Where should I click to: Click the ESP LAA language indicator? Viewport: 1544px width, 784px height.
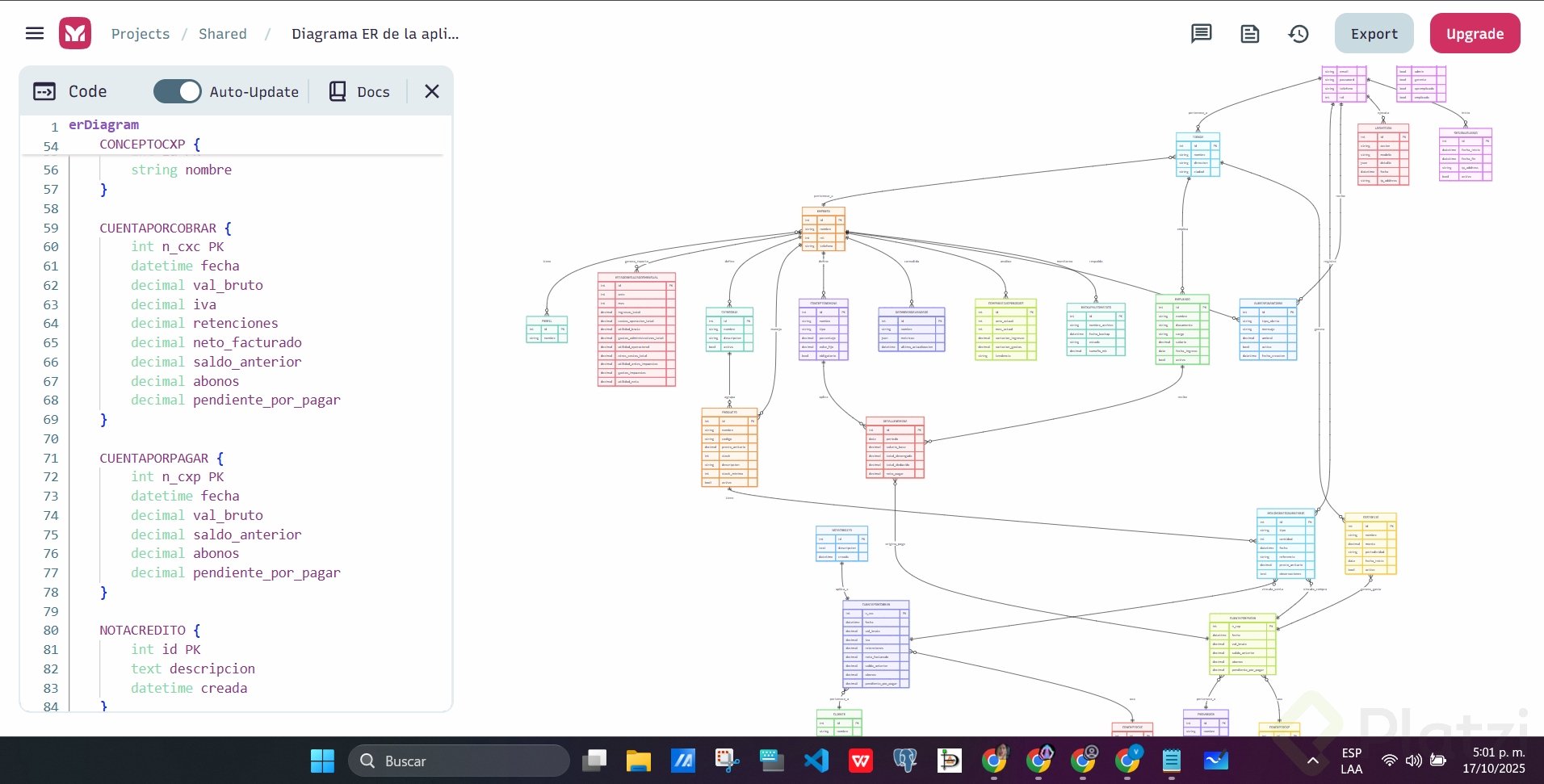point(1352,761)
